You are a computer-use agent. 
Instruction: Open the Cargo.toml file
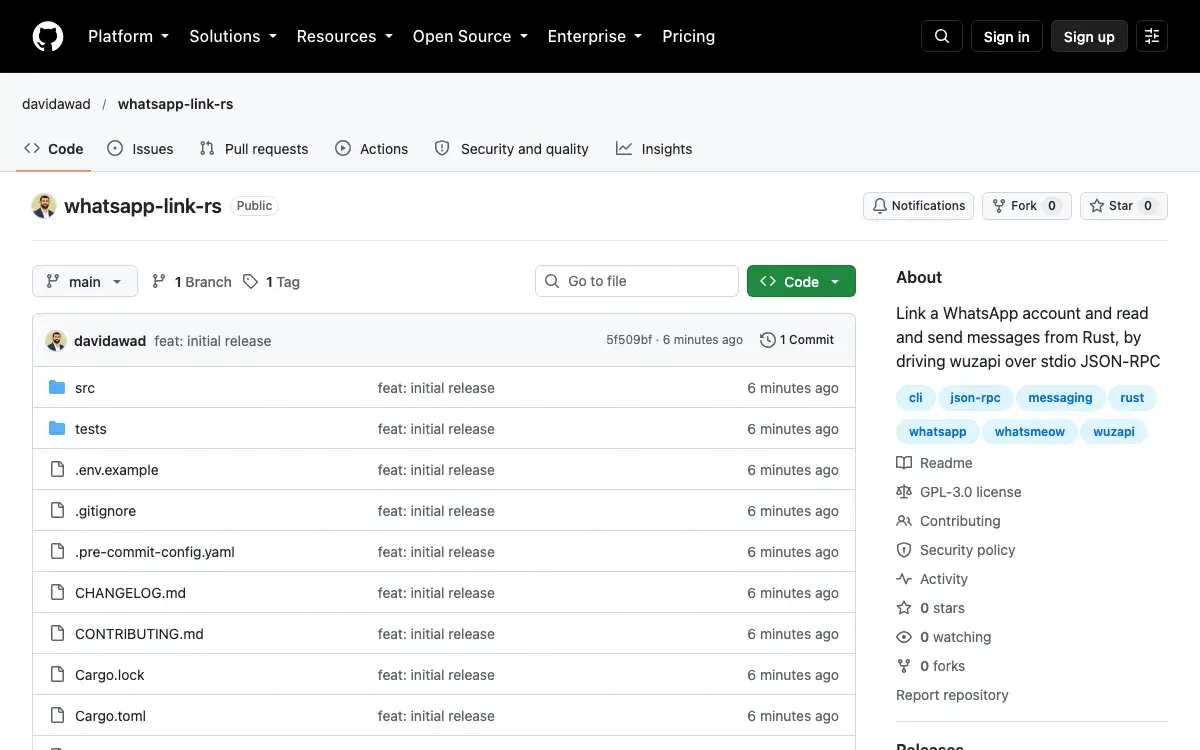[x=110, y=716]
